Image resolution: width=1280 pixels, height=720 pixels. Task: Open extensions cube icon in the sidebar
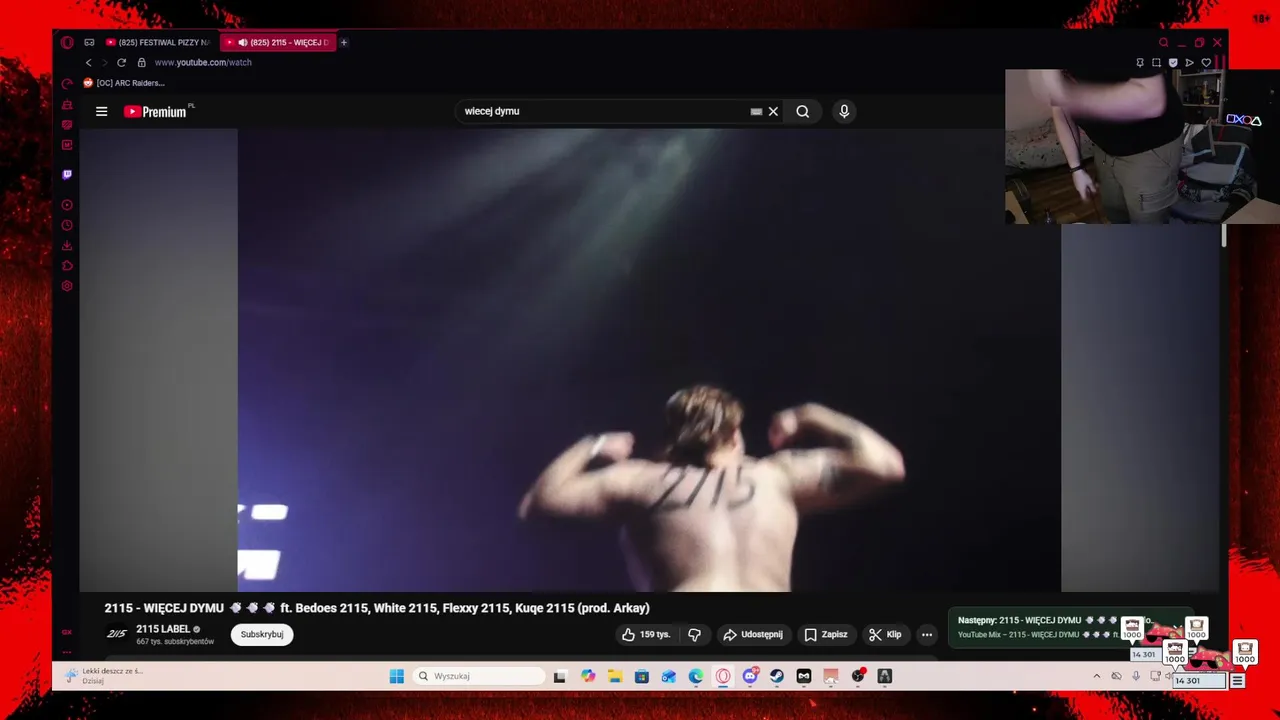(x=67, y=265)
